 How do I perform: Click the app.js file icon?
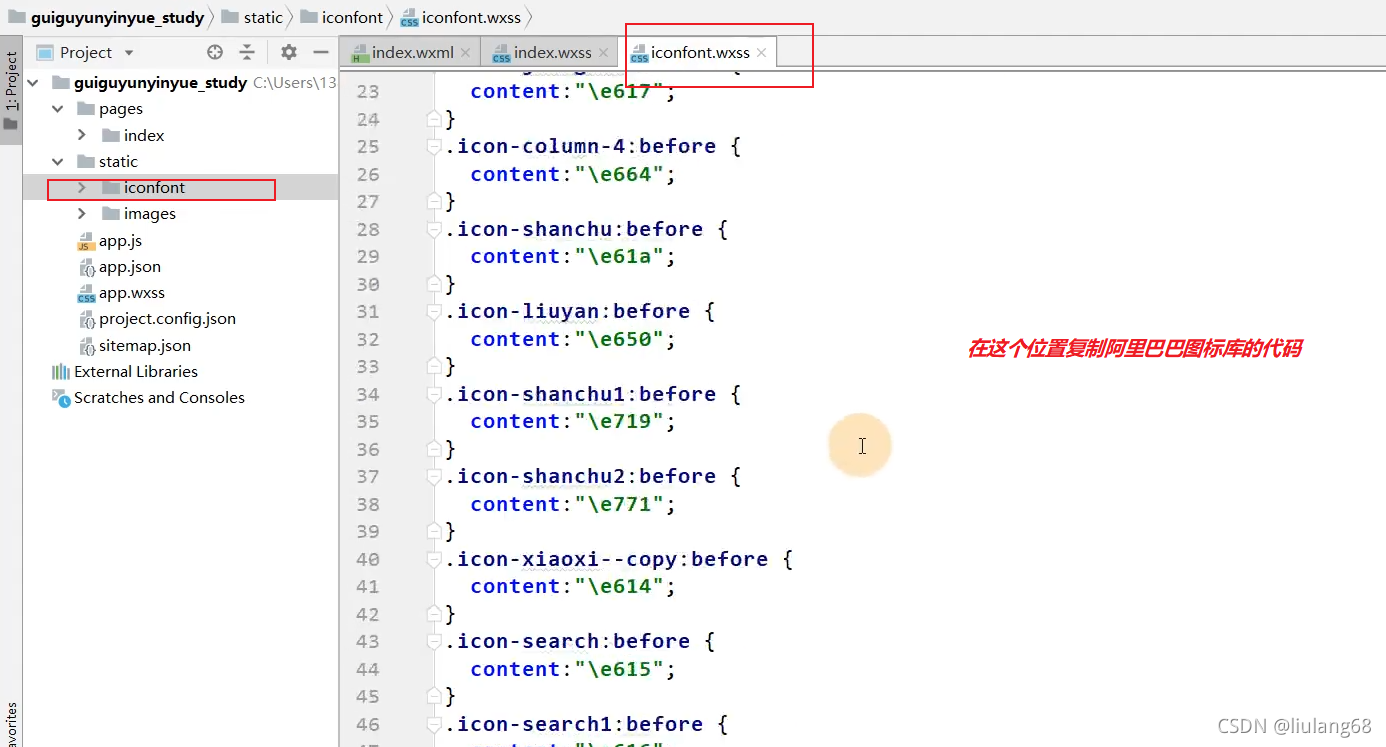(86, 241)
